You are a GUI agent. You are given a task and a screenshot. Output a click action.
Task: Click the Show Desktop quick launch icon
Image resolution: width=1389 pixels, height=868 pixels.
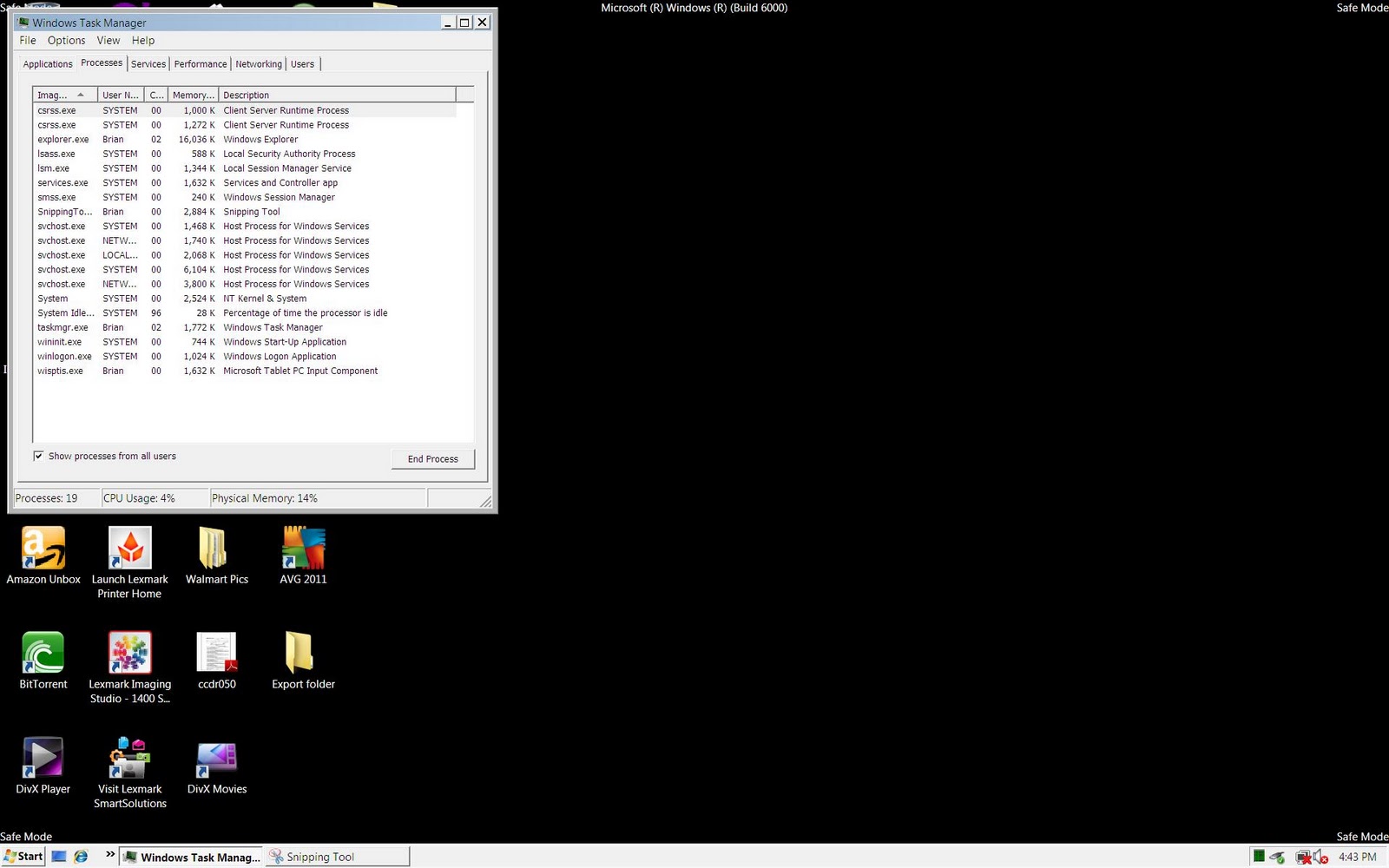[x=59, y=857]
